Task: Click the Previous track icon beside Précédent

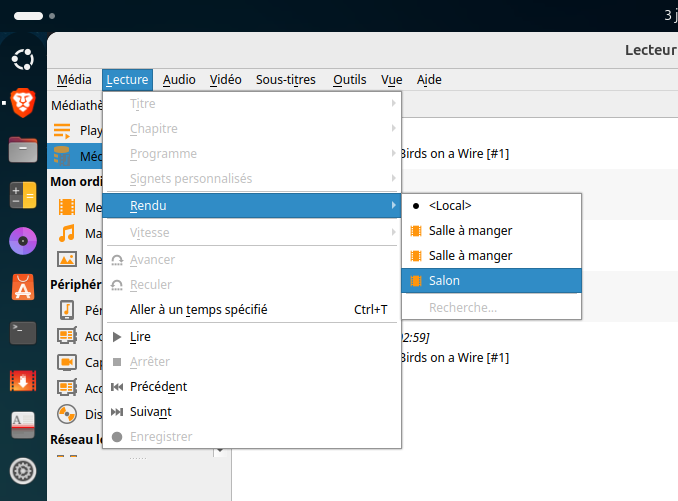Action: click(x=117, y=386)
